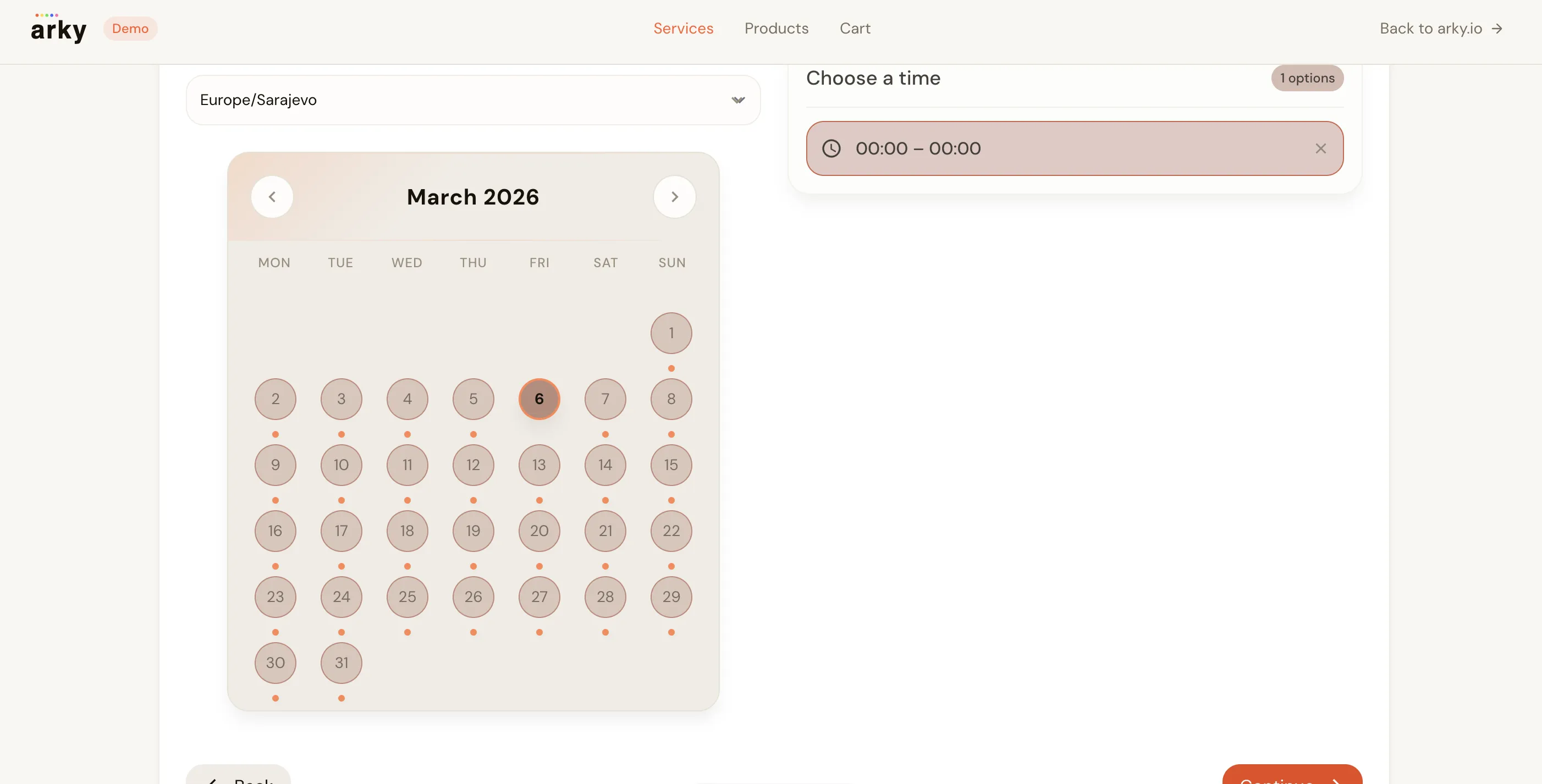This screenshot has height=784, width=1542.
Task: Click the arky logo
Action: (58, 29)
